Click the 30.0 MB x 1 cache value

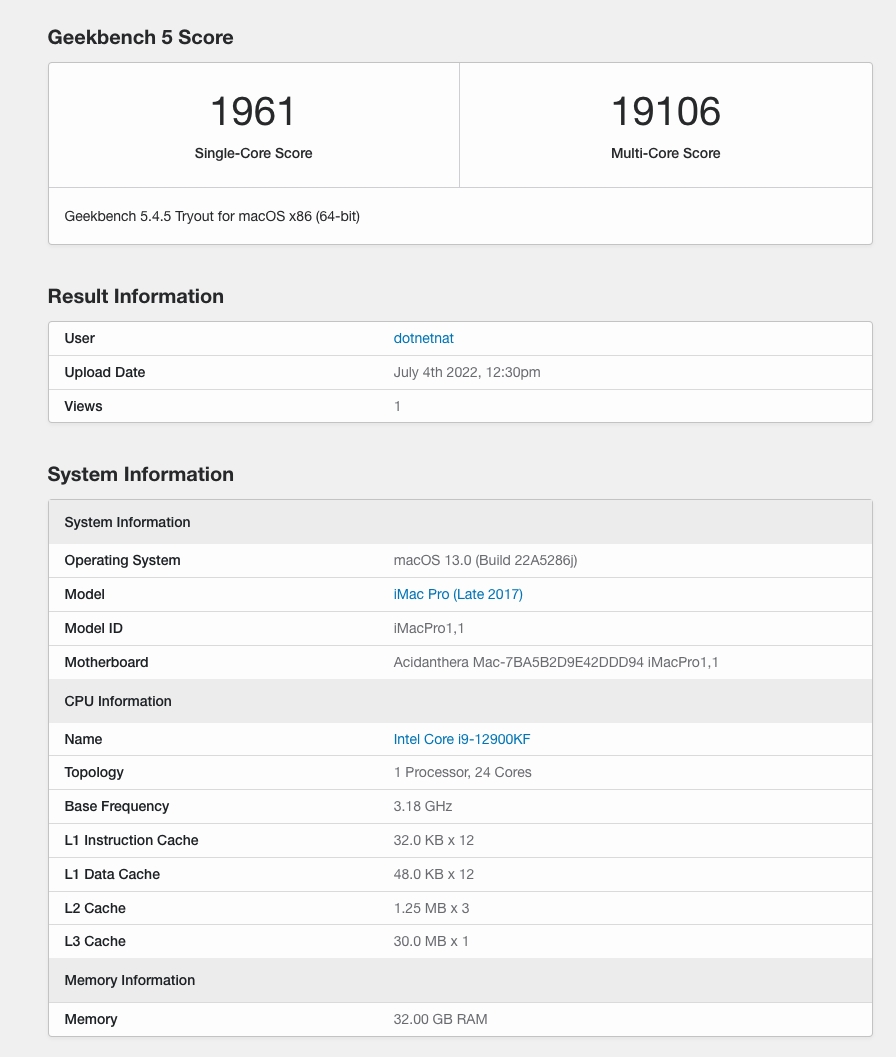click(x=431, y=942)
